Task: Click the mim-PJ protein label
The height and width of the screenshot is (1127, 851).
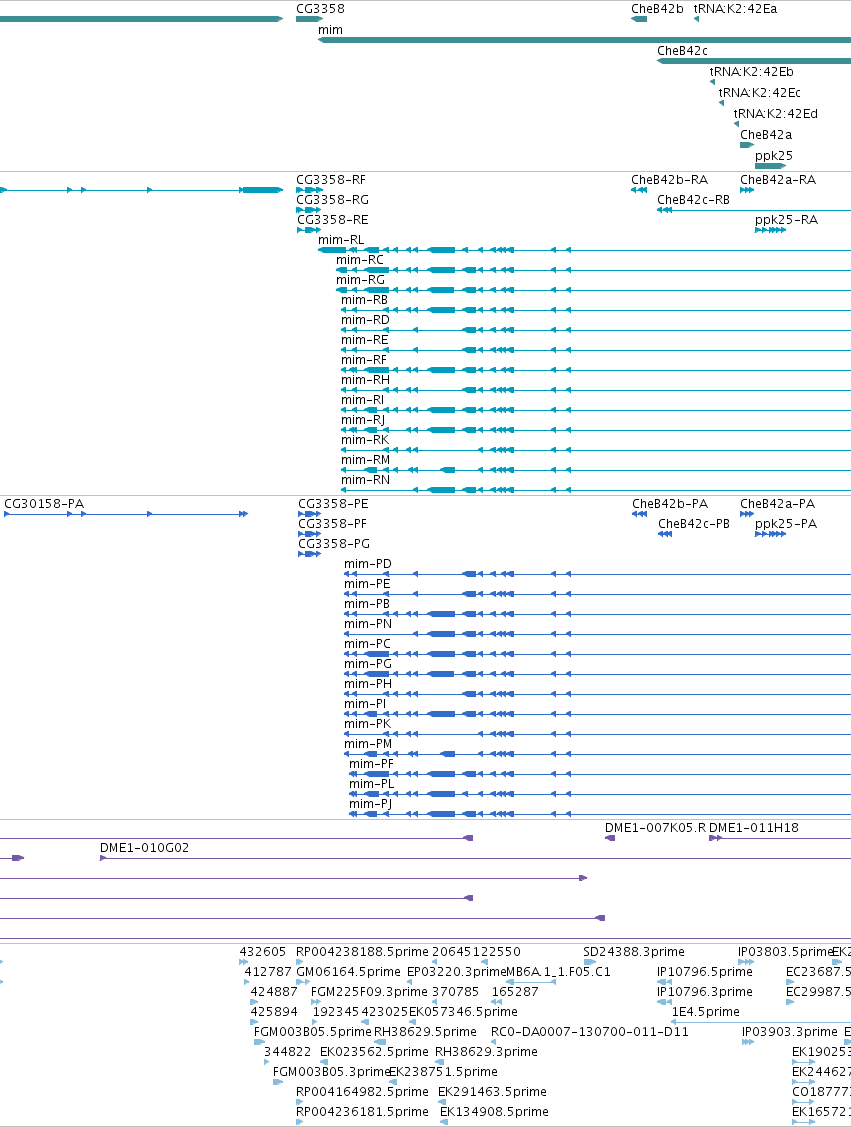Action: [370, 804]
